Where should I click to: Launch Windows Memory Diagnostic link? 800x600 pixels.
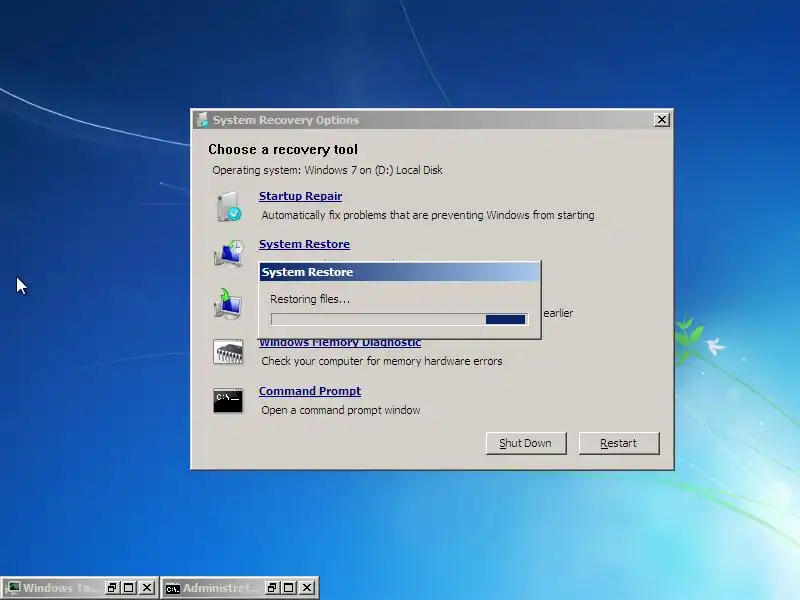[340, 343]
